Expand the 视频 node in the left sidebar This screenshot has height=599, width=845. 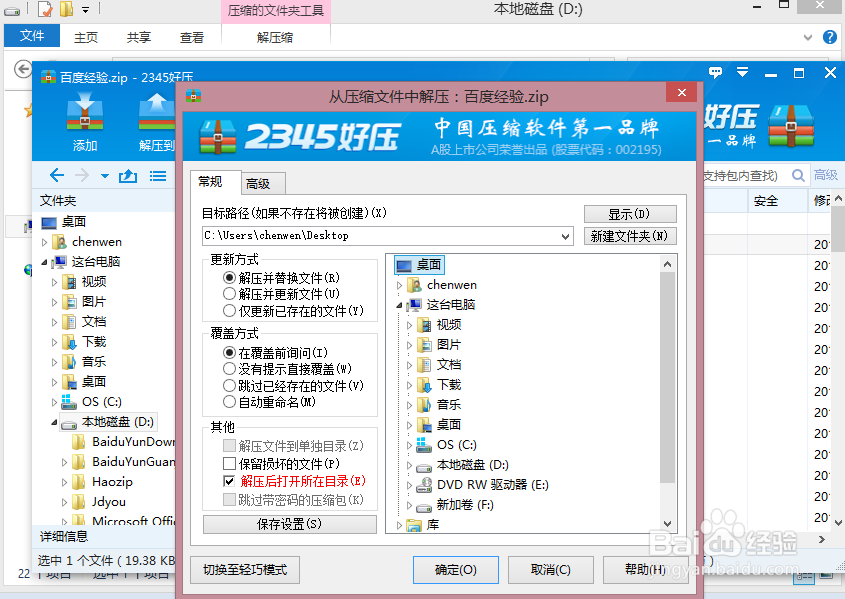pos(54,282)
